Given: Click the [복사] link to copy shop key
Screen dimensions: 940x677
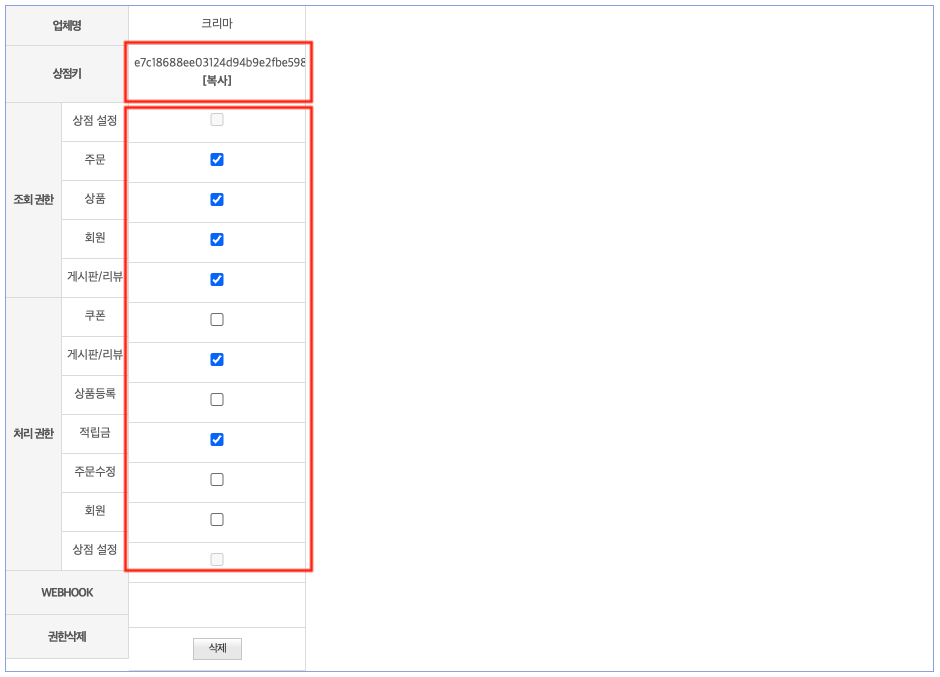Looking at the screenshot, I should point(217,80).
